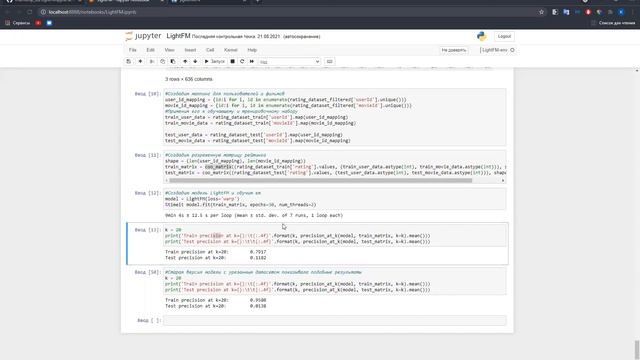Move selected cell down arrow
The width and height of the screenshot is (640, 360).
tap(195, 62)
